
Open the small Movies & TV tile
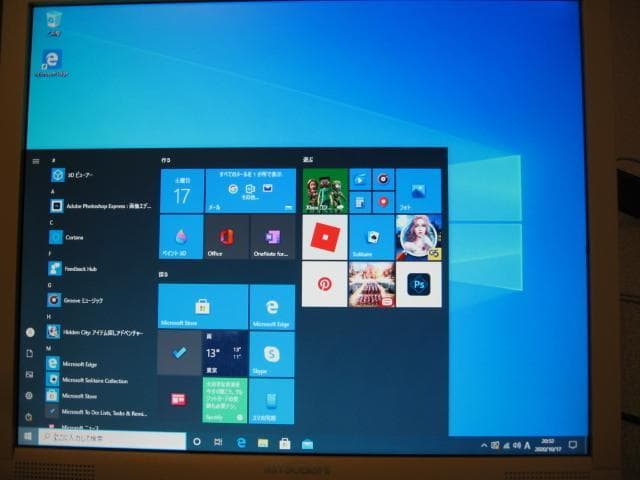pyautogui.click(x=360, y=179)
